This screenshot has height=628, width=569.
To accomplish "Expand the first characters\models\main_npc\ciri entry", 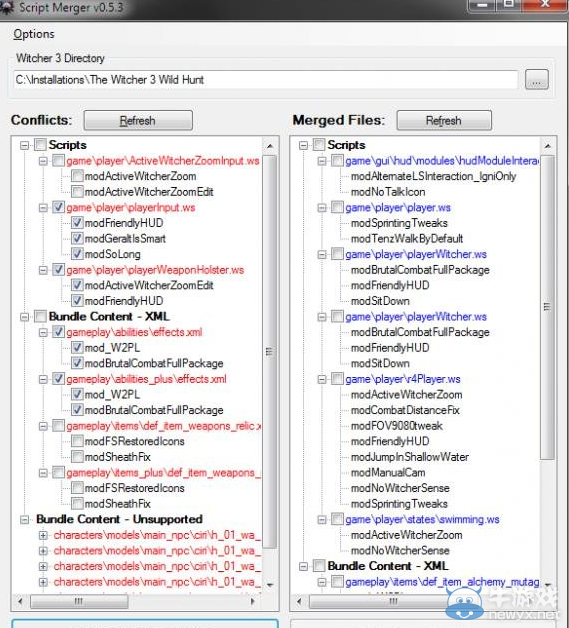I will click(x=43, y=535).
